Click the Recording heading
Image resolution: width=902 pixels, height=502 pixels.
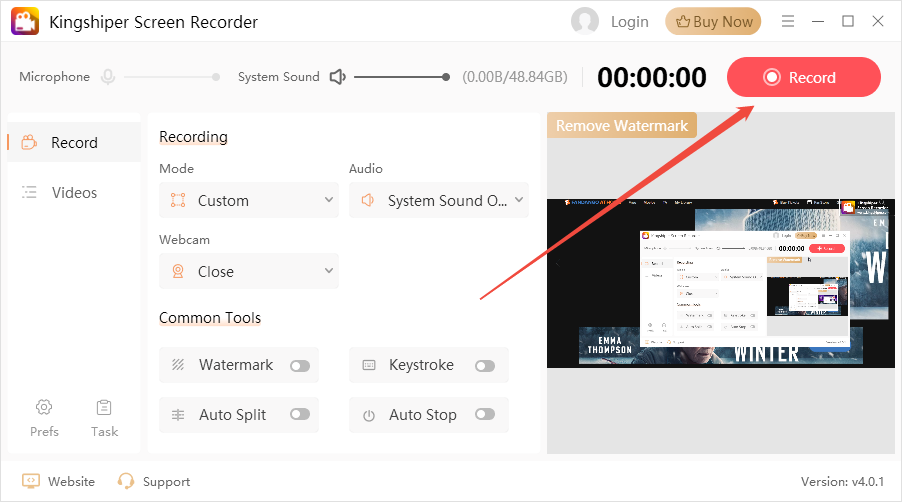point(193,137)
